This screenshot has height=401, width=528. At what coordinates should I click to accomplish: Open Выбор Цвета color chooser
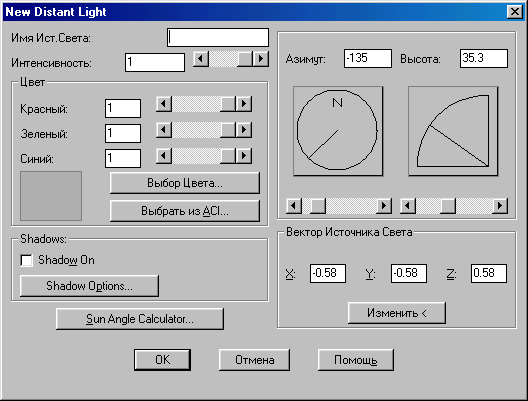coord(185,183)
